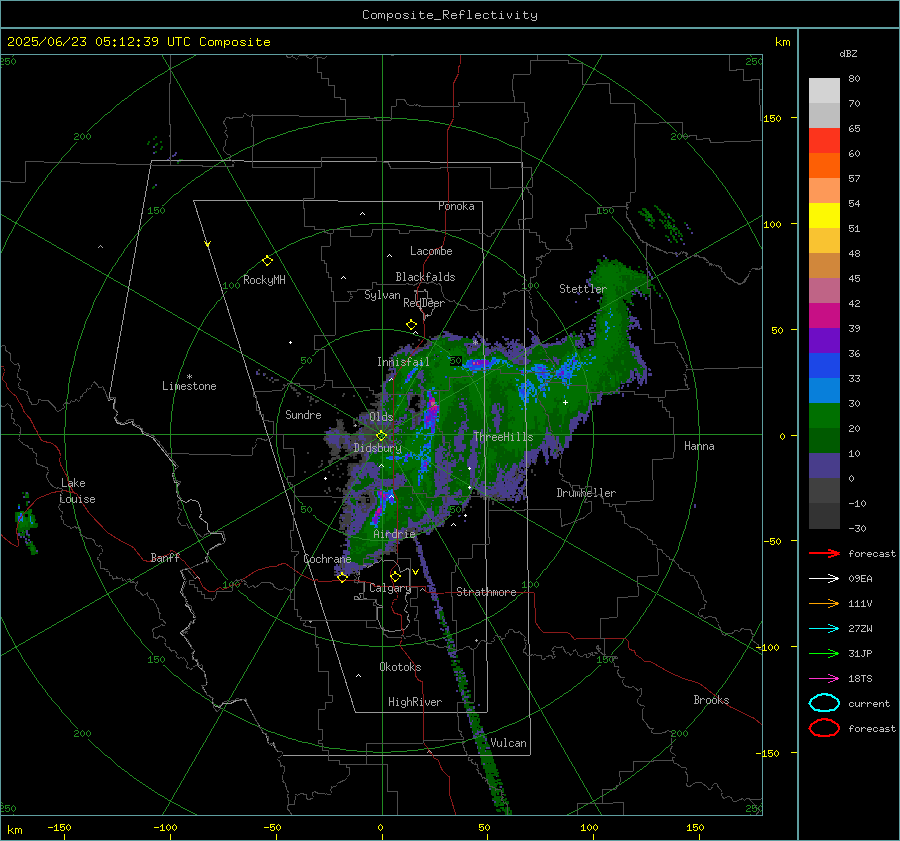Image resolution: width=900 pixels, height=841 pixels.
Task: Click the yellow diamond marker near RedDeer
Action: pos(411,325)
